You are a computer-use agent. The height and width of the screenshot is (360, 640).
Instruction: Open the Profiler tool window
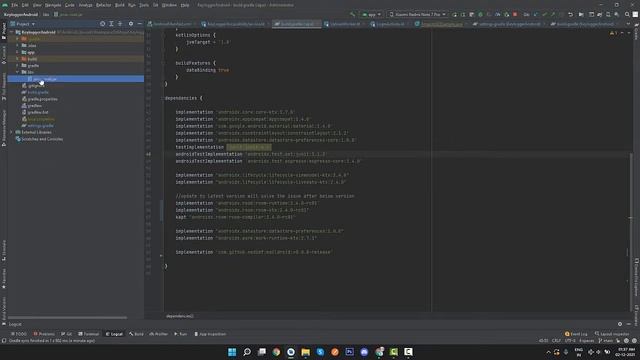(158, 334)
